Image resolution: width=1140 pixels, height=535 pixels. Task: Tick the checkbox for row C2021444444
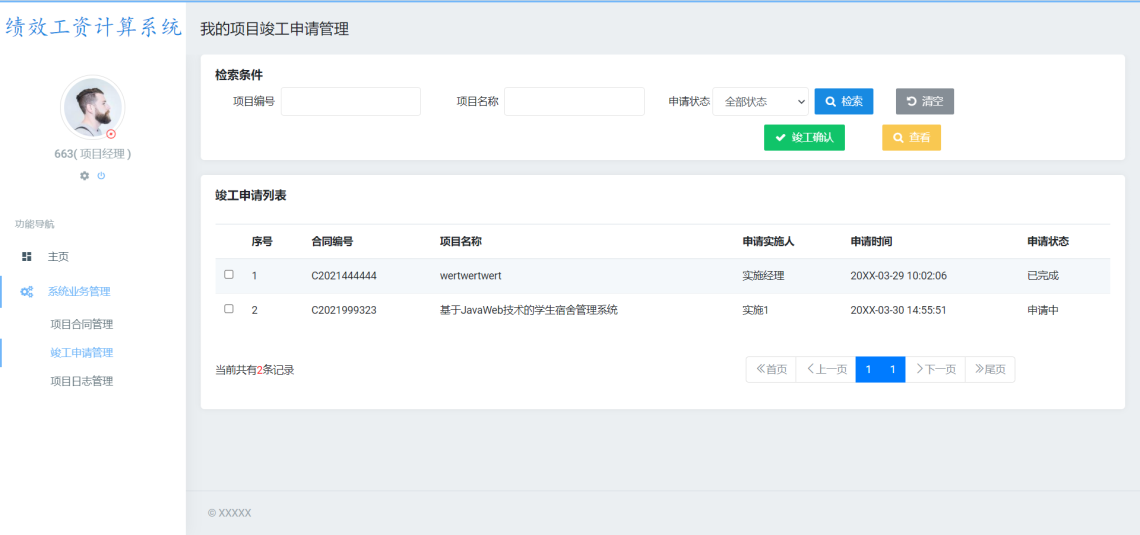point(229,275)
